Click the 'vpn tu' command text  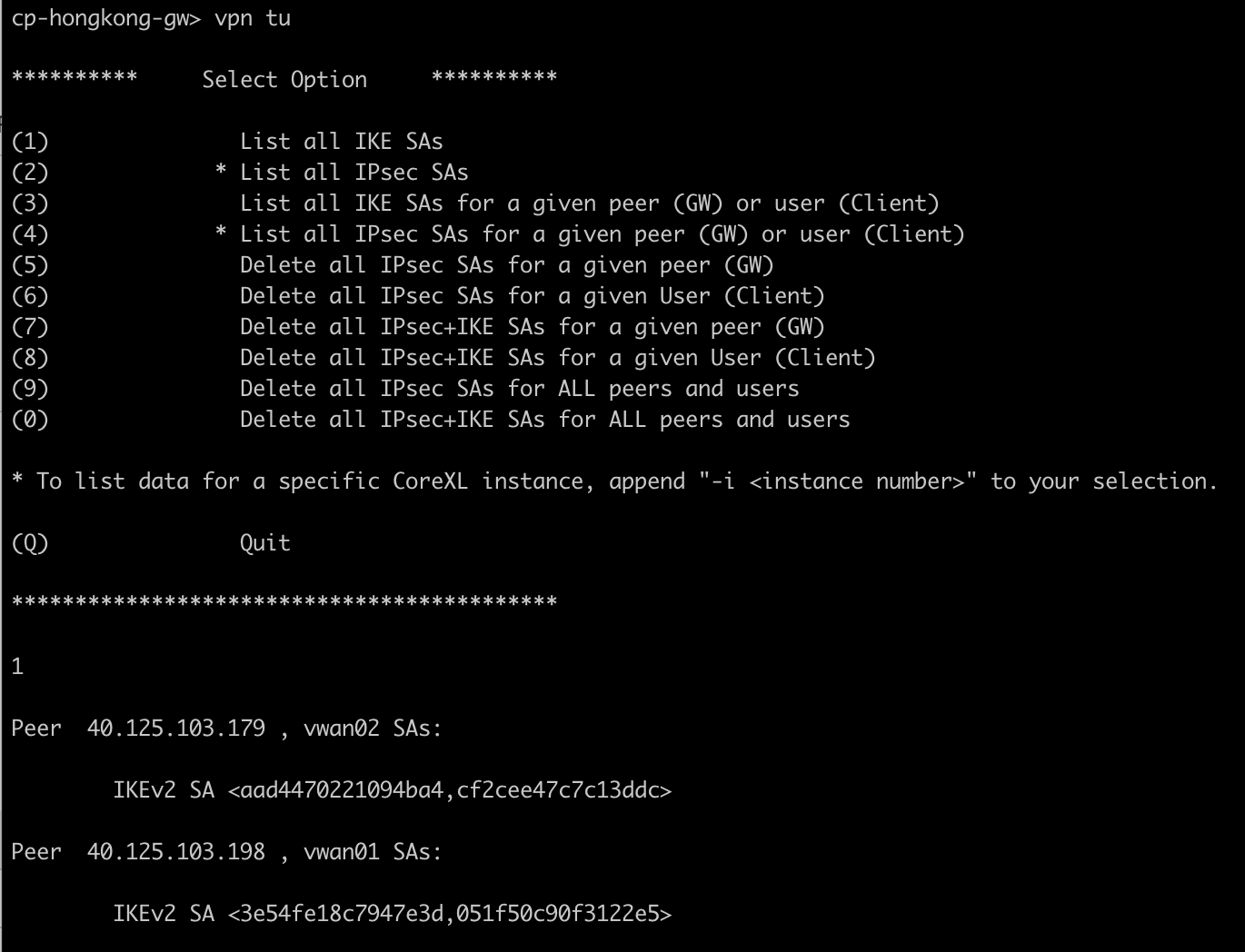click(253, 18)
